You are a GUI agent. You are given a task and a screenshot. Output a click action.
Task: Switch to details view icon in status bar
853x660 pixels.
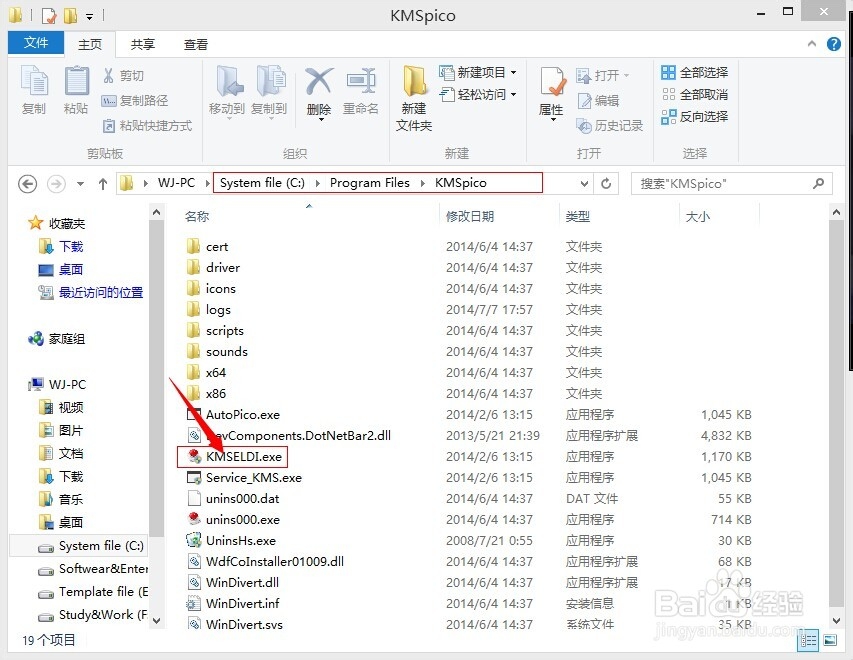pyautogui.click(x=808, y=640)
